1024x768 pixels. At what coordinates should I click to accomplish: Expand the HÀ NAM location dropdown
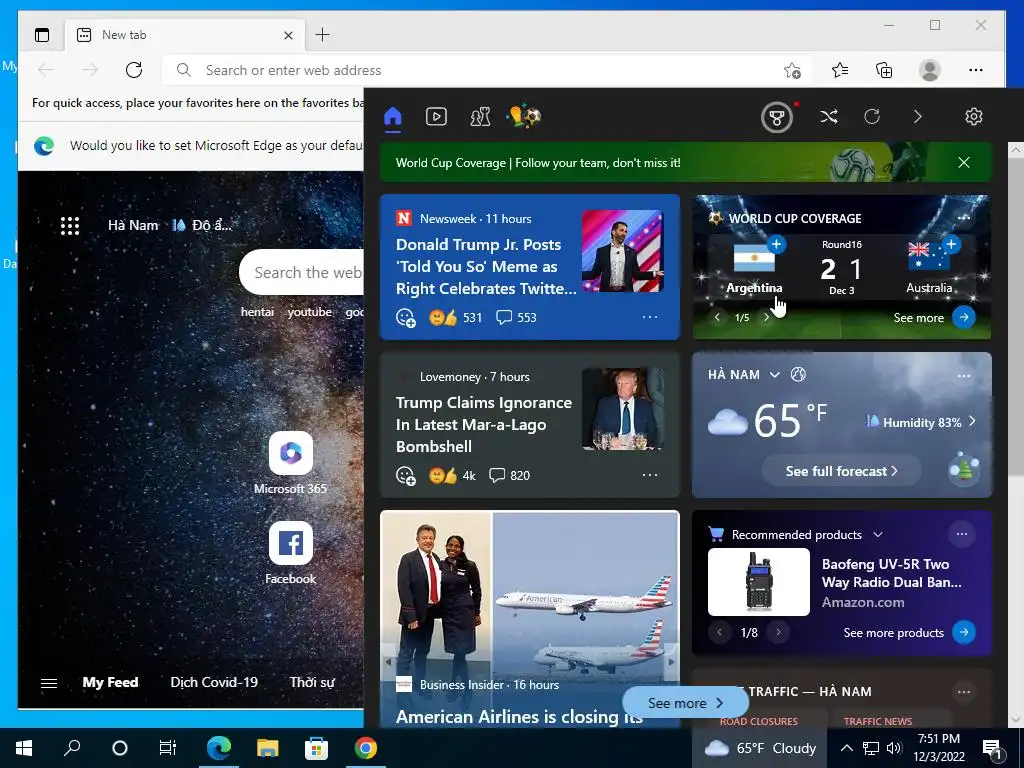(775, 375)
